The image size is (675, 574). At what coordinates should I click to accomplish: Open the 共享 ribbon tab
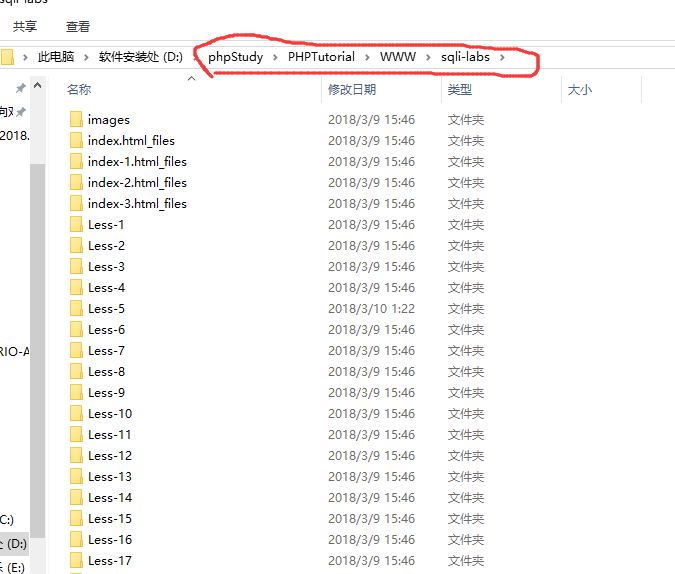click(25, 27)
